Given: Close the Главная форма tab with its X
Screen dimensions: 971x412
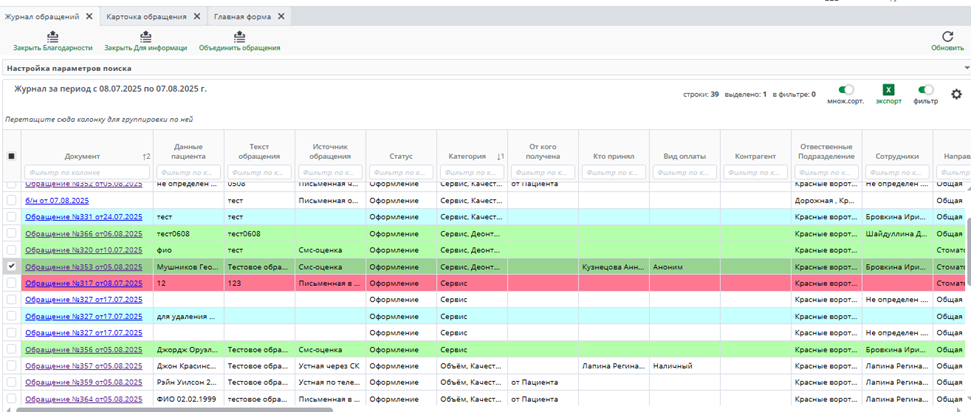Looking at the screenshot, I should (281, 17).
